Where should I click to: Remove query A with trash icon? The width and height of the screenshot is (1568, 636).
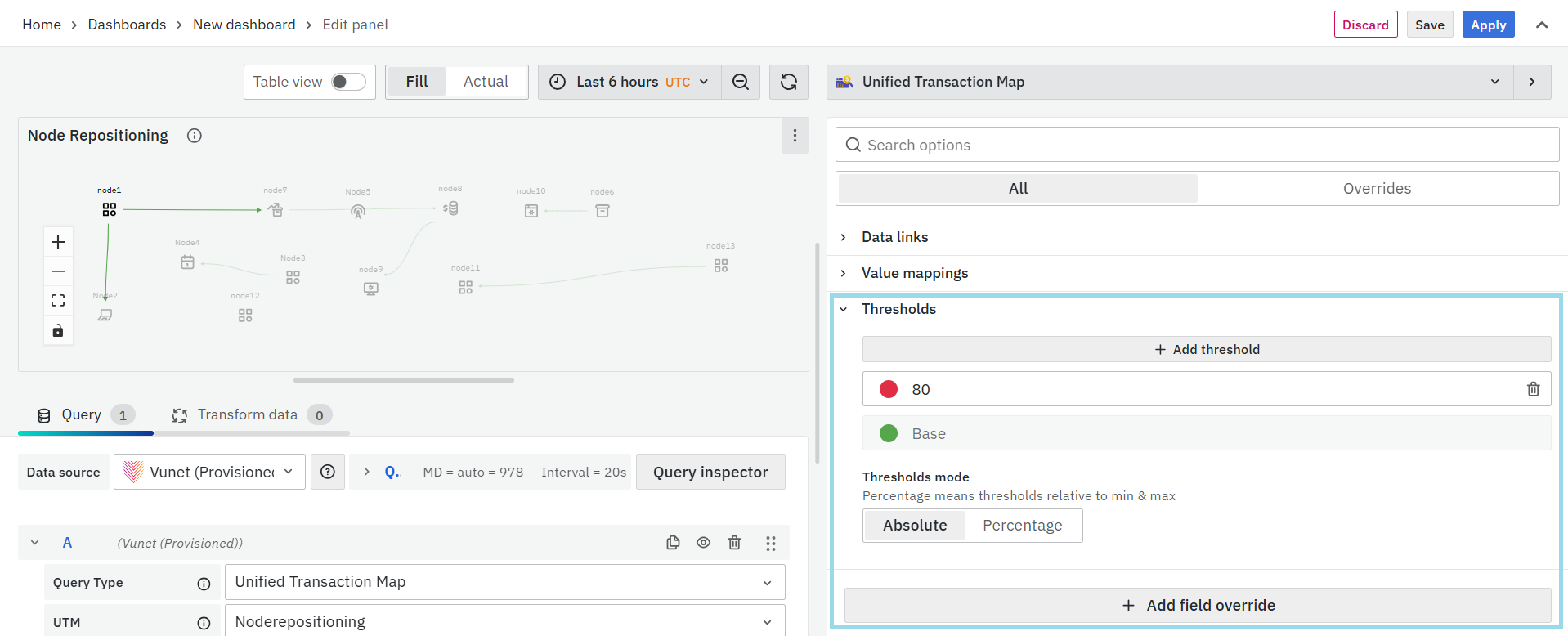point(734,543)
